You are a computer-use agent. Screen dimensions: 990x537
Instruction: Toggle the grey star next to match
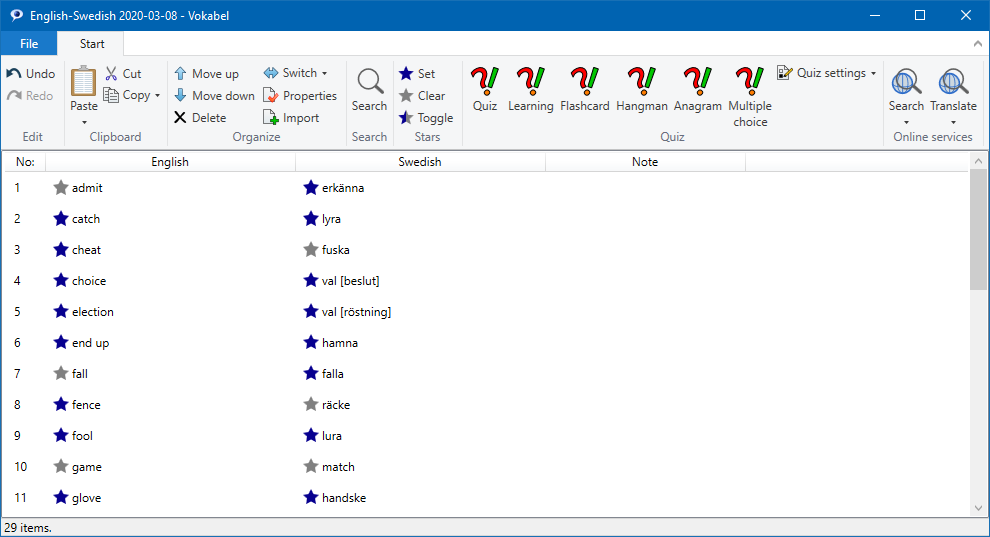click(311, 466)
